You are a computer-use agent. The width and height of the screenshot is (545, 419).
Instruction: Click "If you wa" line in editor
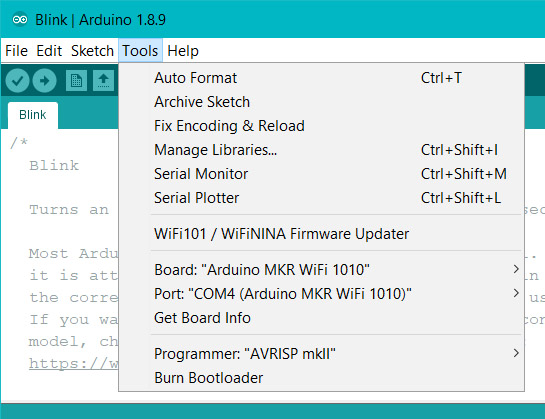(x=73, y=320)
